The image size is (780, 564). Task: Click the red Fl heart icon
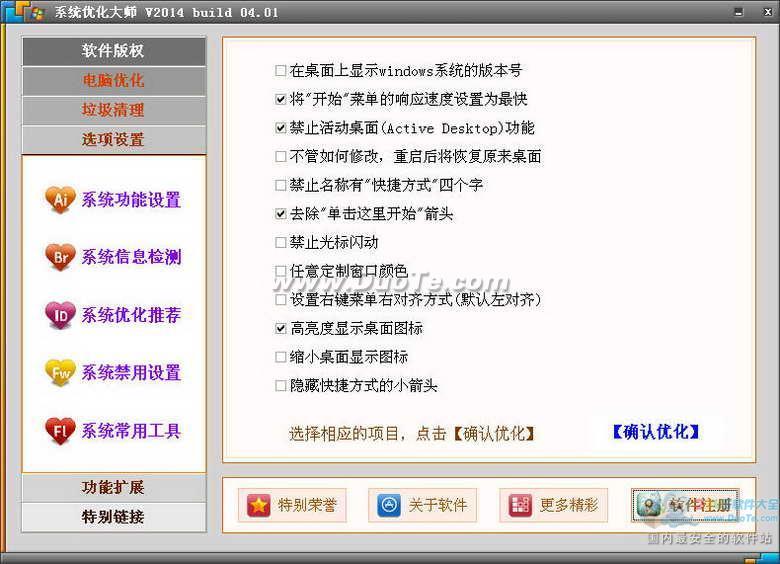[x=60, y=431]
